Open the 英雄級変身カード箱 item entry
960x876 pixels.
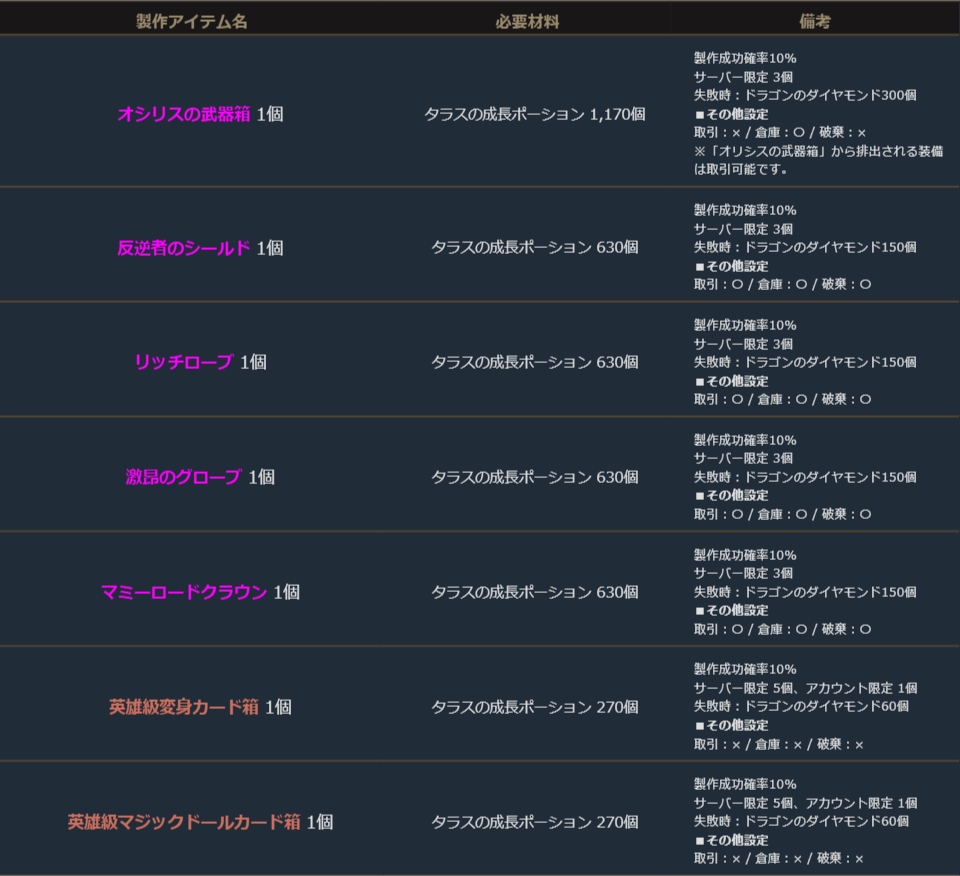coord(184,707)
